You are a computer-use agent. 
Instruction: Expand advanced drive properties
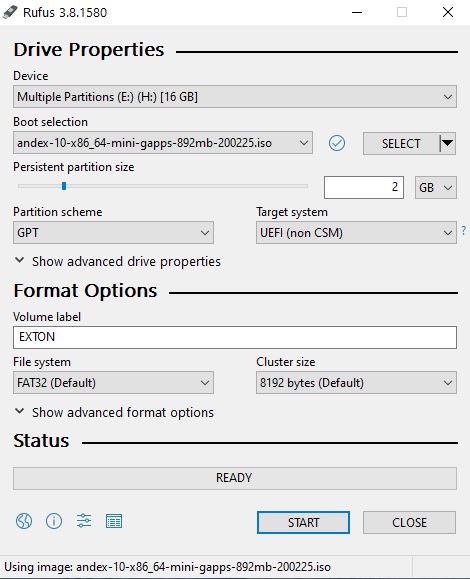(x=118, y=261)
